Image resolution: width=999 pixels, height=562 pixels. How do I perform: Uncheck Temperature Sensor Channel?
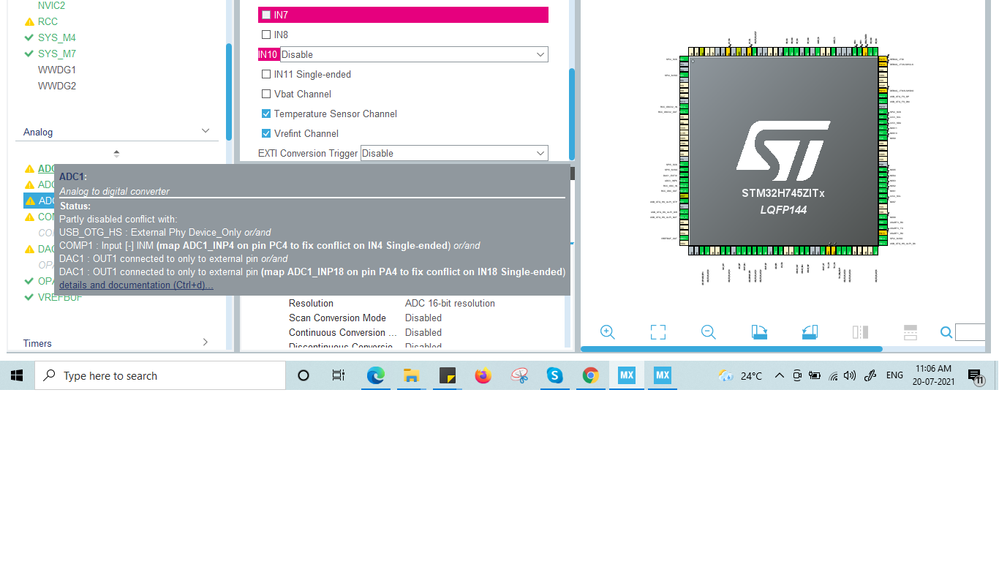click(266, 113)
